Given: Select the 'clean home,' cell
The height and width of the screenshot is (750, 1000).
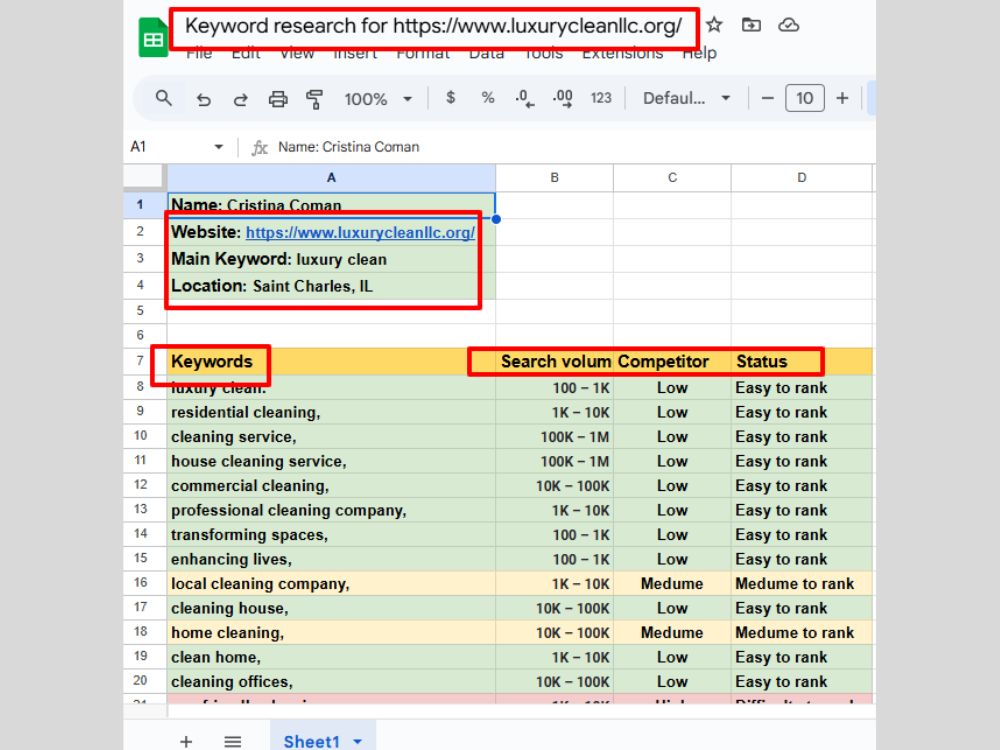Looking at the screenshot, I should 331,657.
